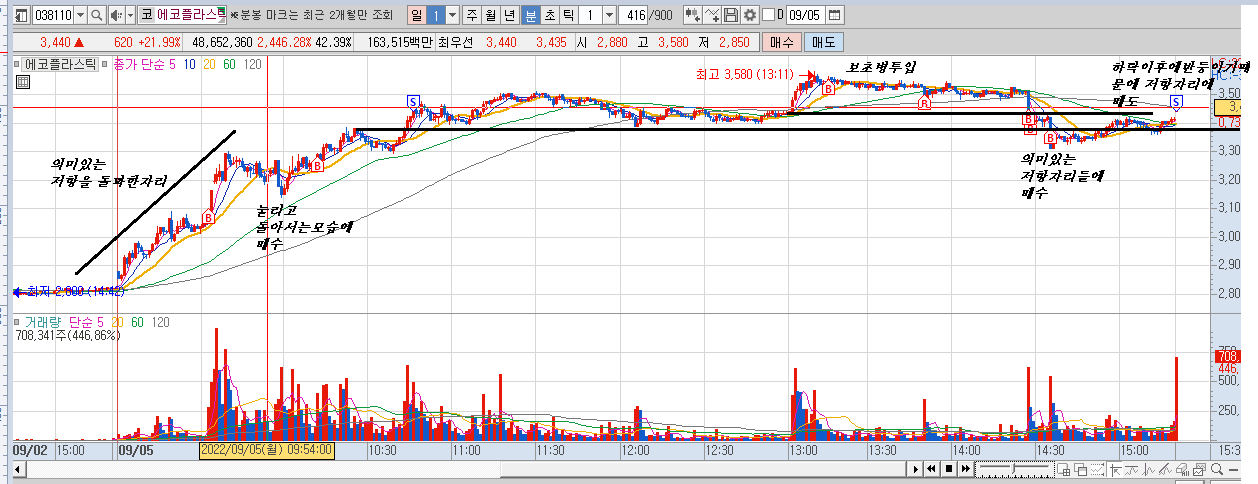
Task: Expand the tick count dropdown before 416
Action: coord(609,15)
